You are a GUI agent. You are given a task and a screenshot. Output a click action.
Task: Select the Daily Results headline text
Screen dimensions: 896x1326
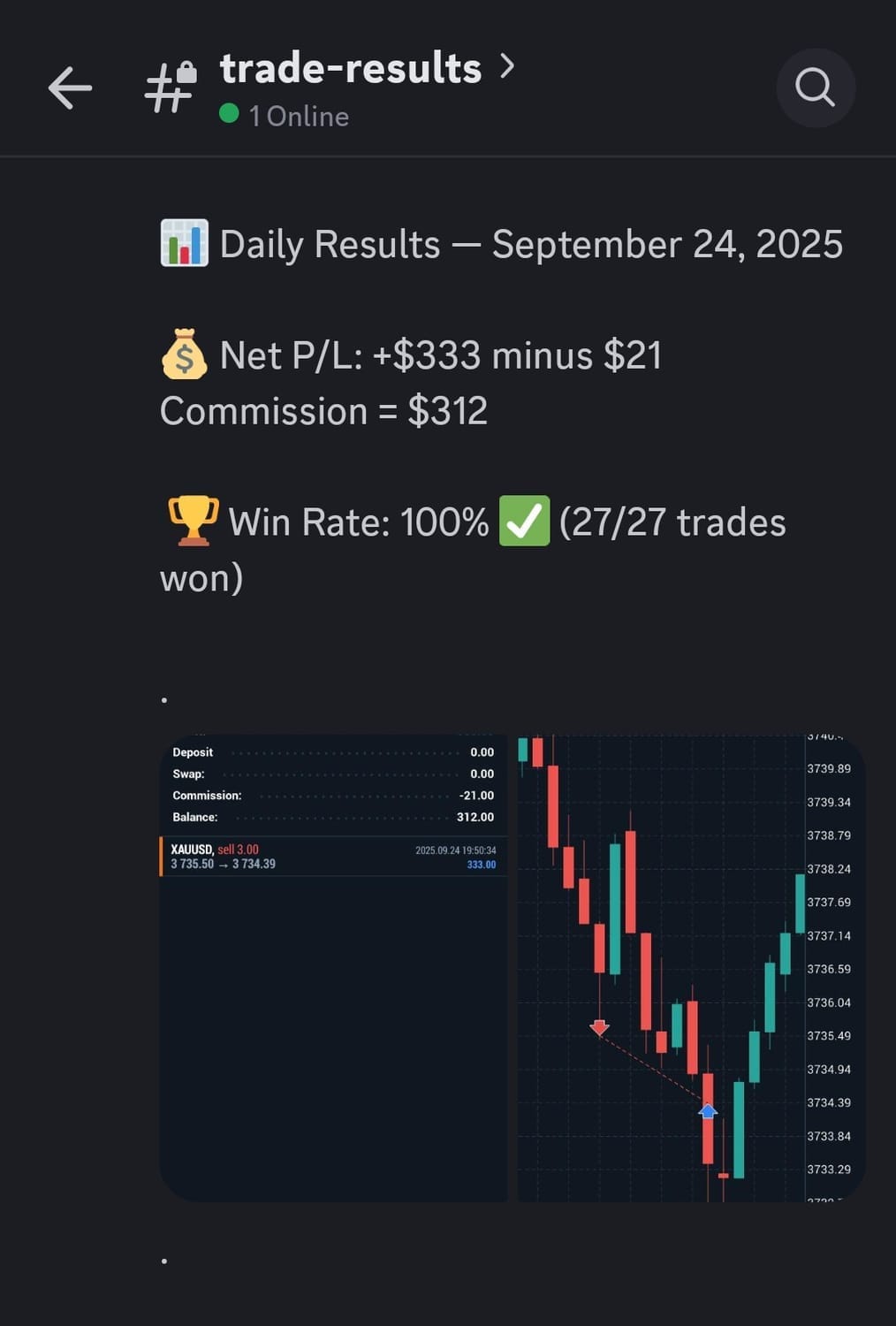530,245
